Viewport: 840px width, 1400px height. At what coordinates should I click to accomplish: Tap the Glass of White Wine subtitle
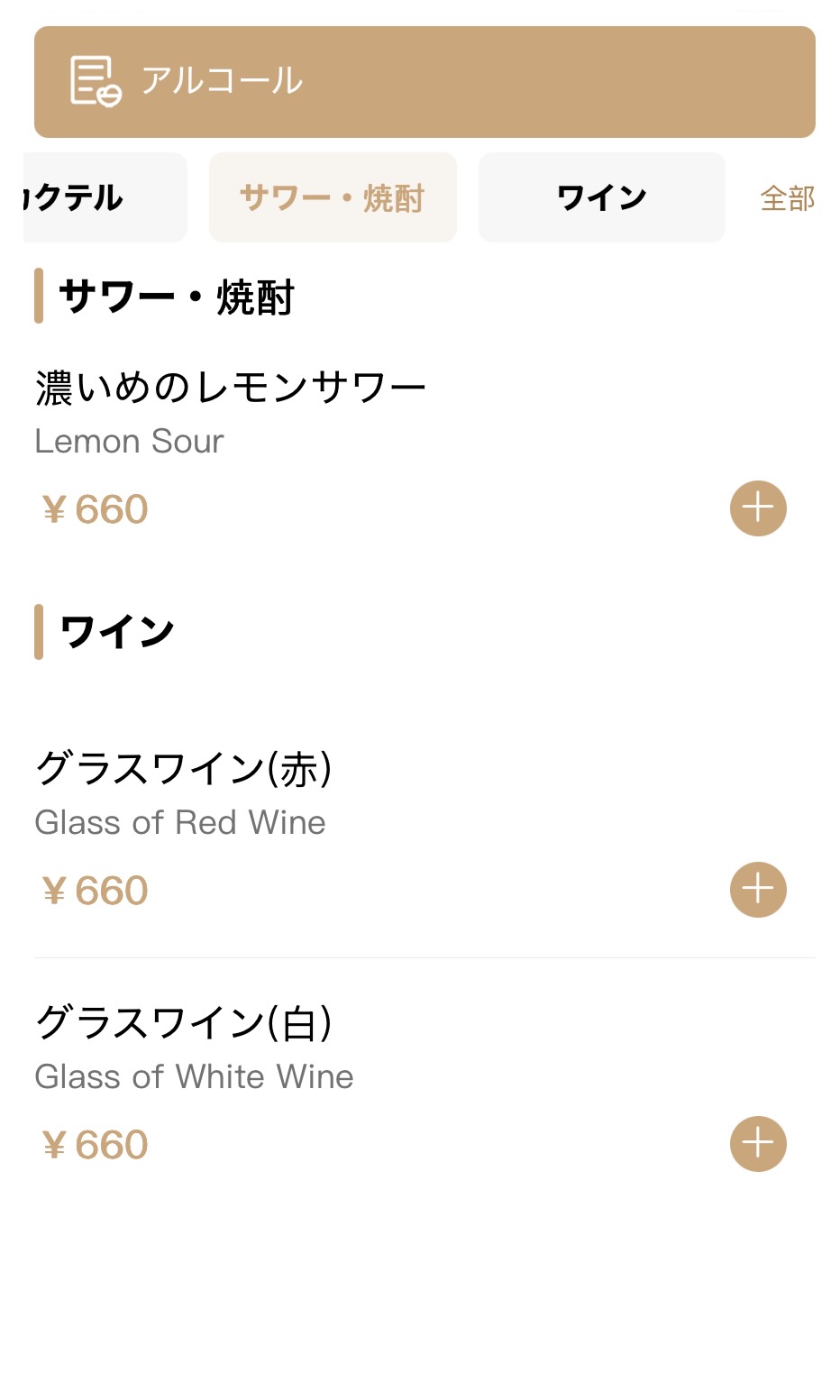tap(194, 1076)
